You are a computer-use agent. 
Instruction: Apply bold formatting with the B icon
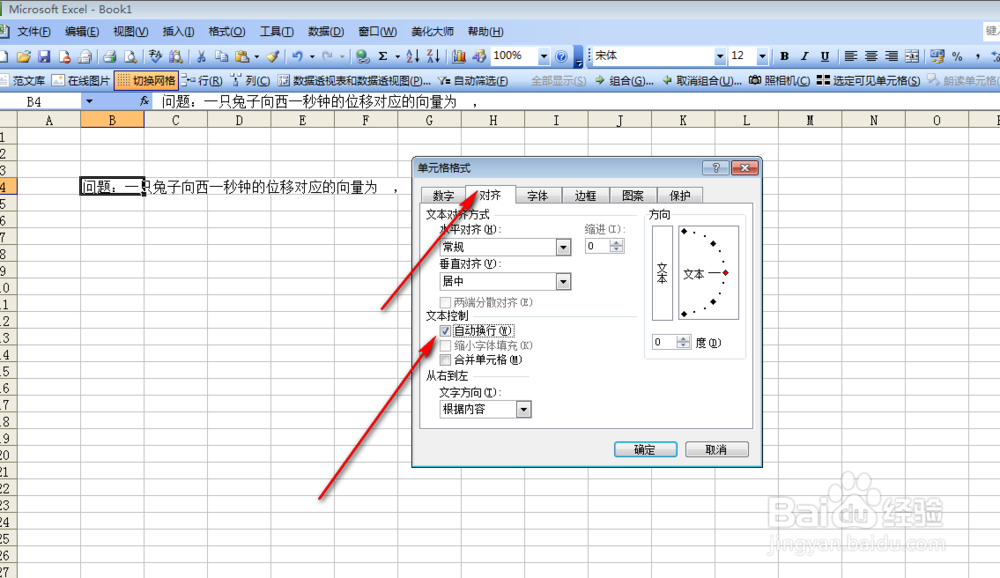click(784, 56)
